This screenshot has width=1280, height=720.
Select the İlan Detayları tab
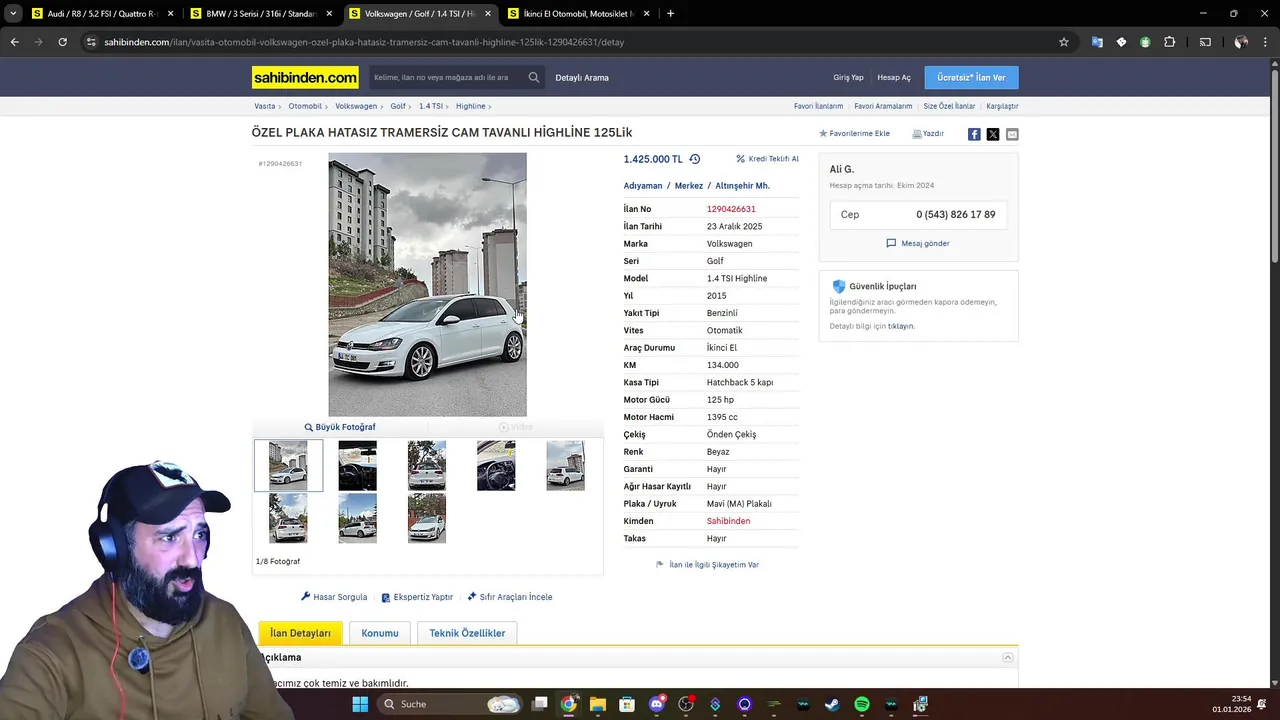click(x=300, y=633)
